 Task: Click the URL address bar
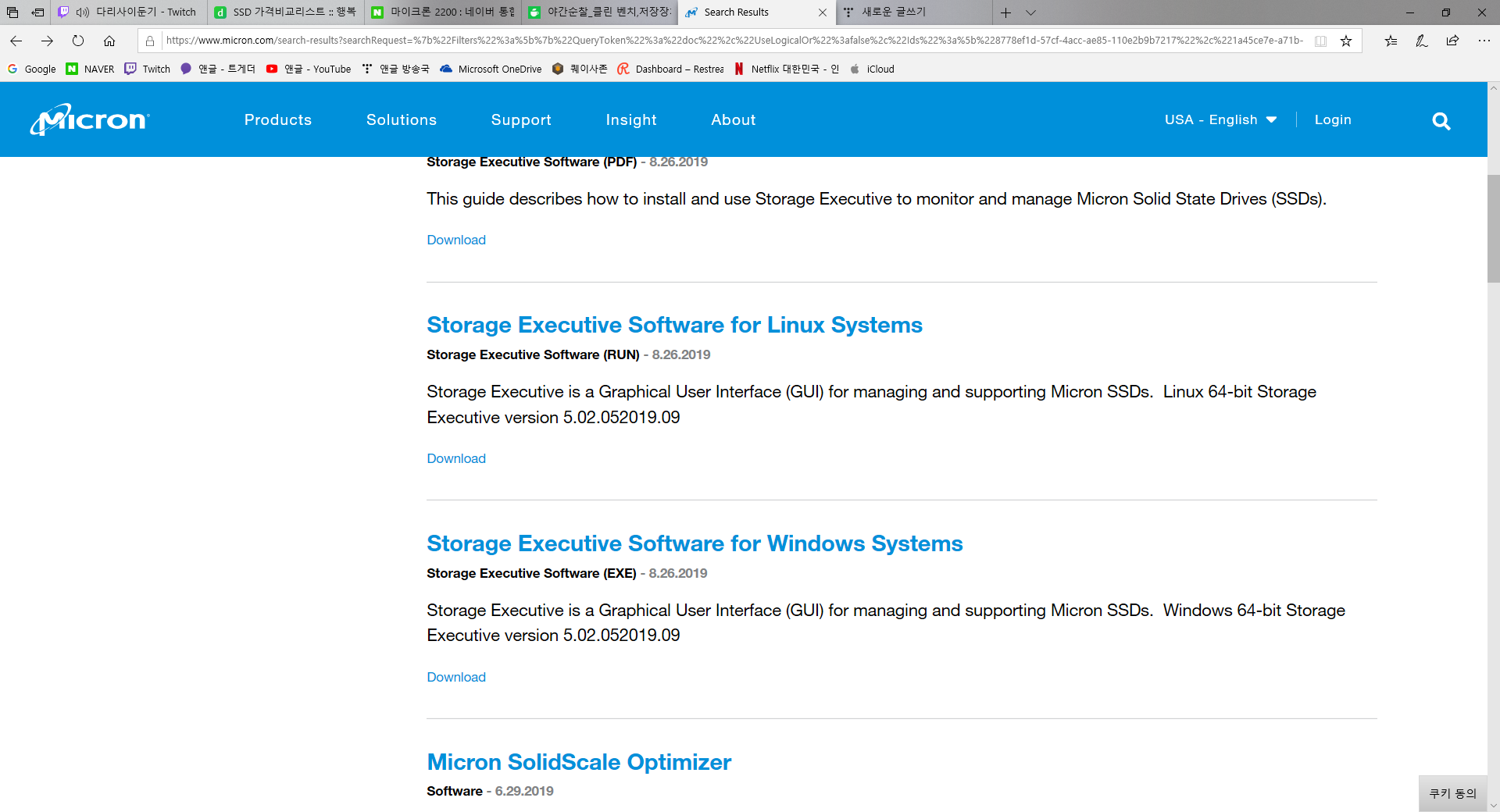coord(734,41)
